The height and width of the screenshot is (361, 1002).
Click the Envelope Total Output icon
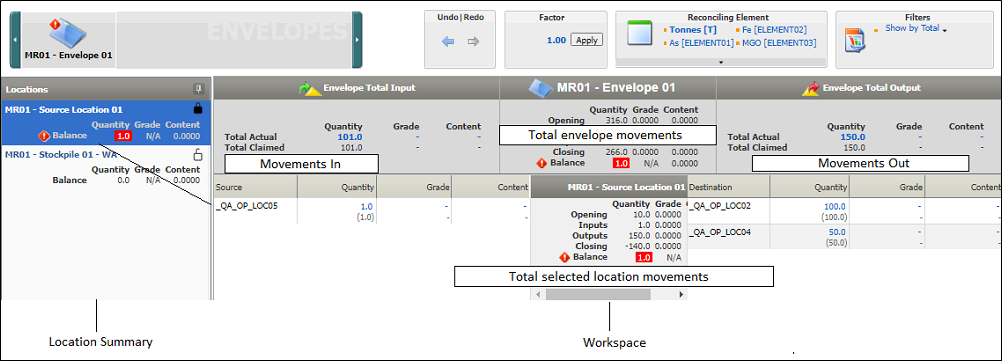811,89
